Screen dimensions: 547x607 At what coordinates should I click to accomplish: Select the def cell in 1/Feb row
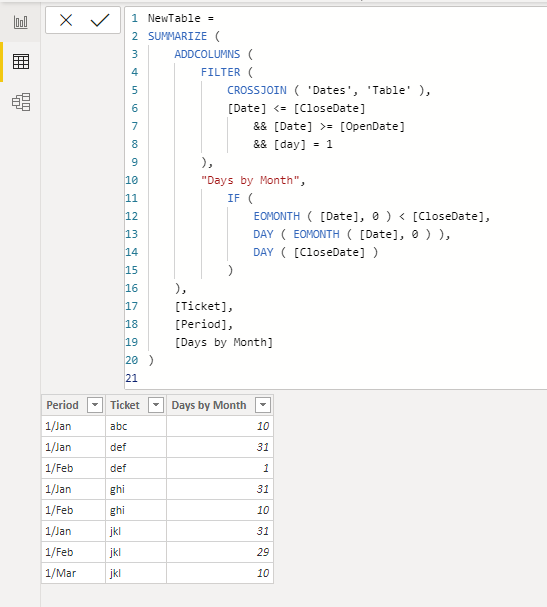[x=136, y=468]
